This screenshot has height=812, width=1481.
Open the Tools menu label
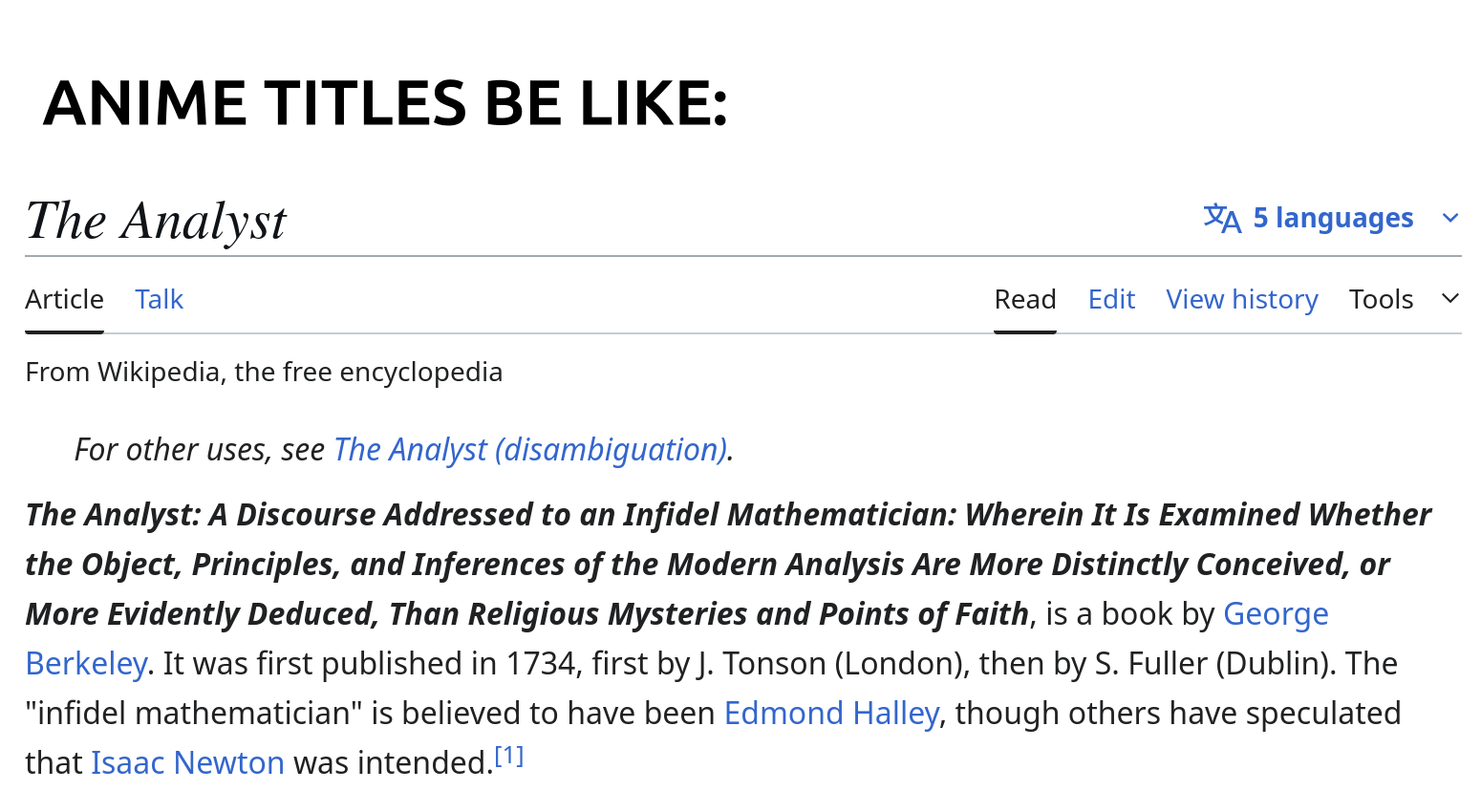(x=1381, y=300)
